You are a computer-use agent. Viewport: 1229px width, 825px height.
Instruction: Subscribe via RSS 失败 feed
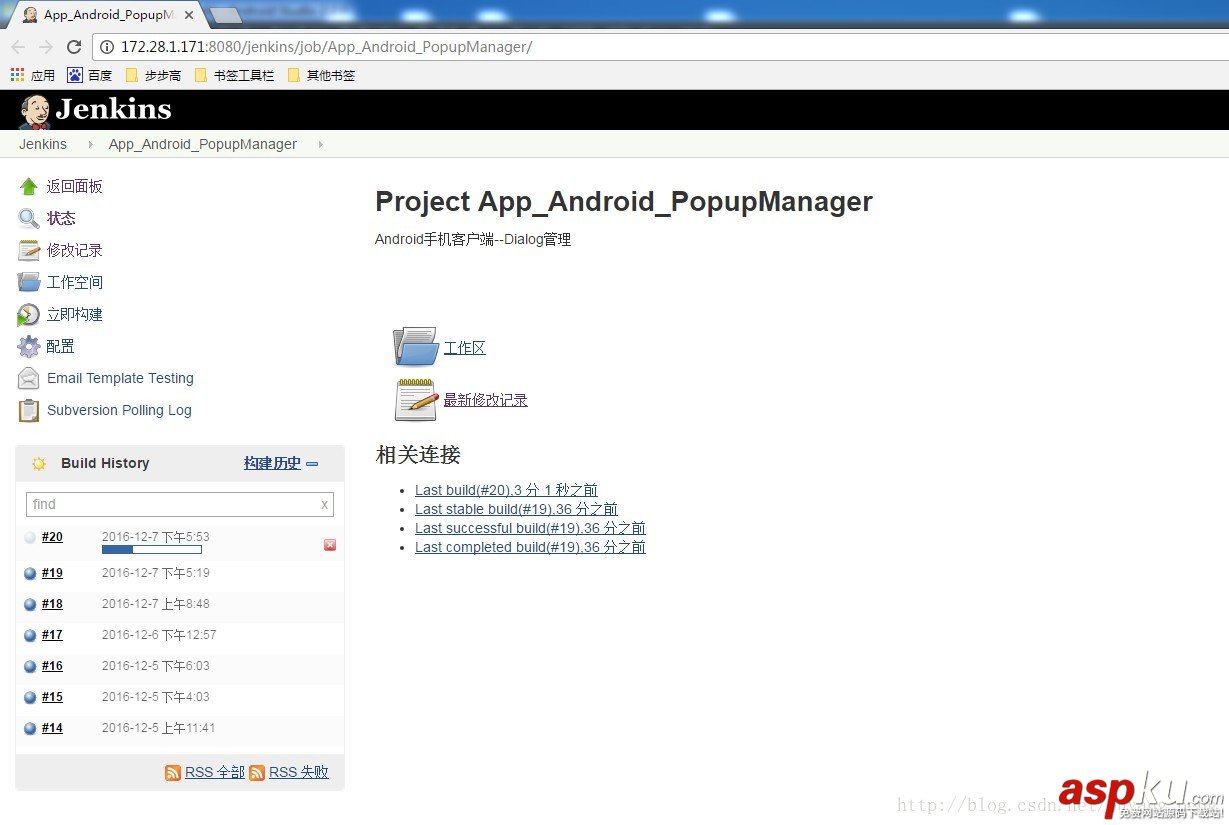click(297, 771)
